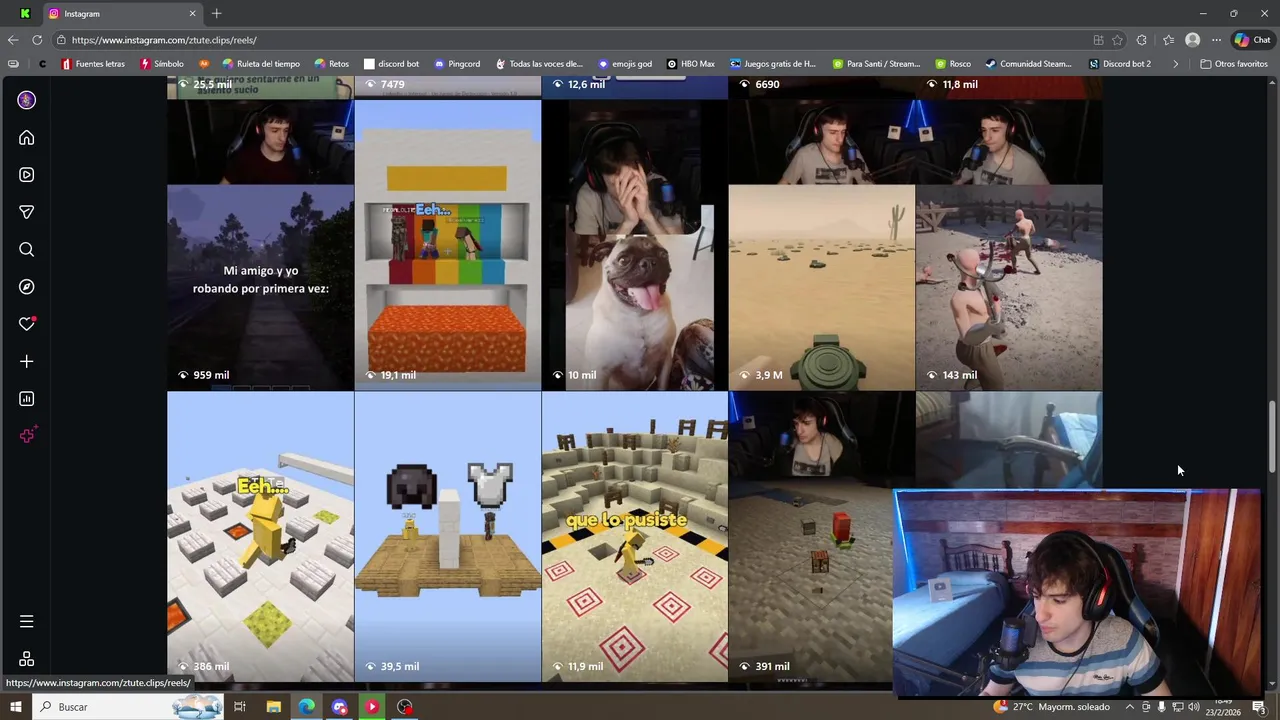Open the Explore compass icon

coord(27,287)
